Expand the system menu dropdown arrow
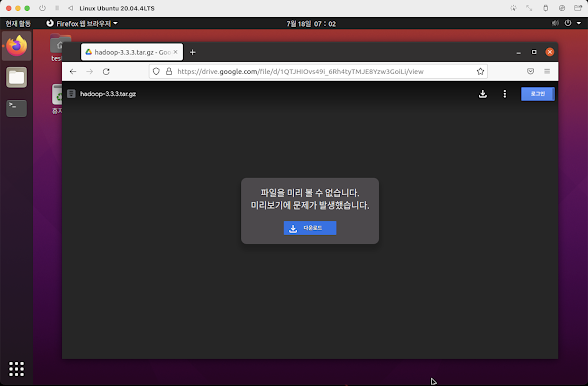This screenshot has width=588, height=386. (x=579, y=23)
